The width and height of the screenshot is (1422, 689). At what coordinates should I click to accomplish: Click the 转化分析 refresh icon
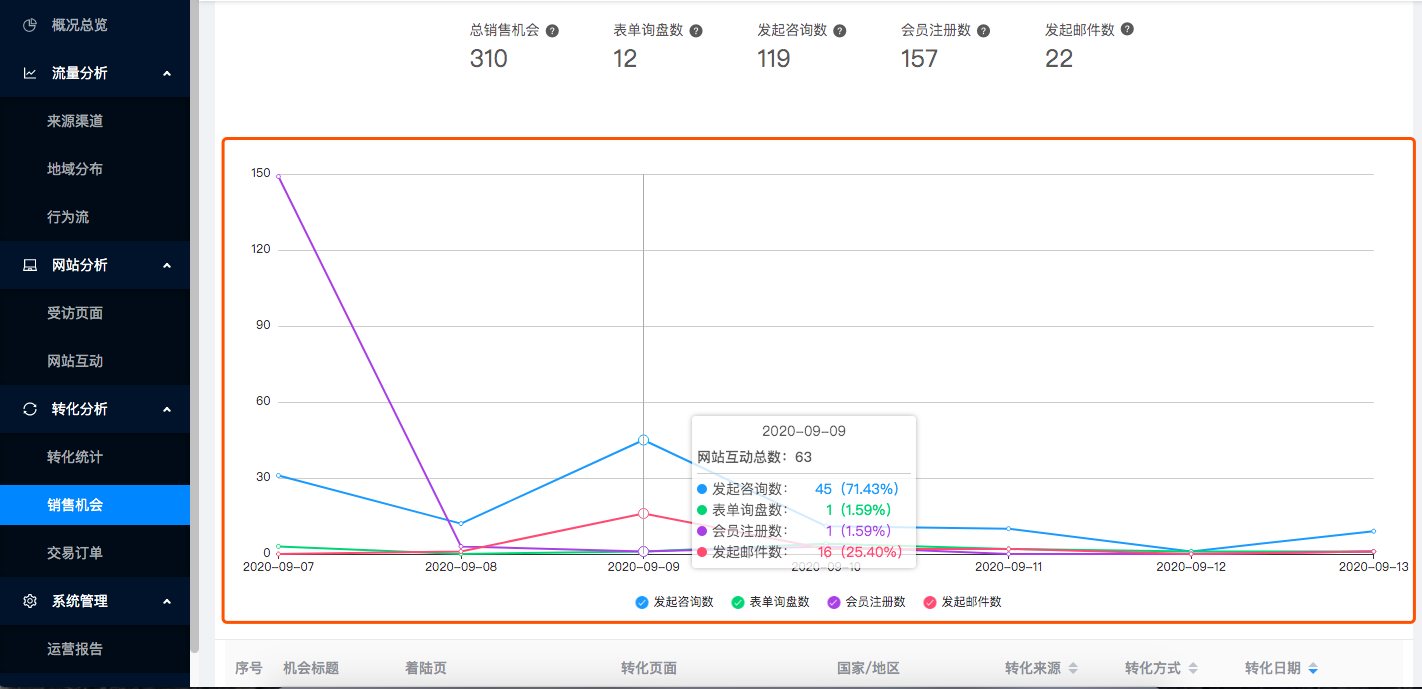30,409
